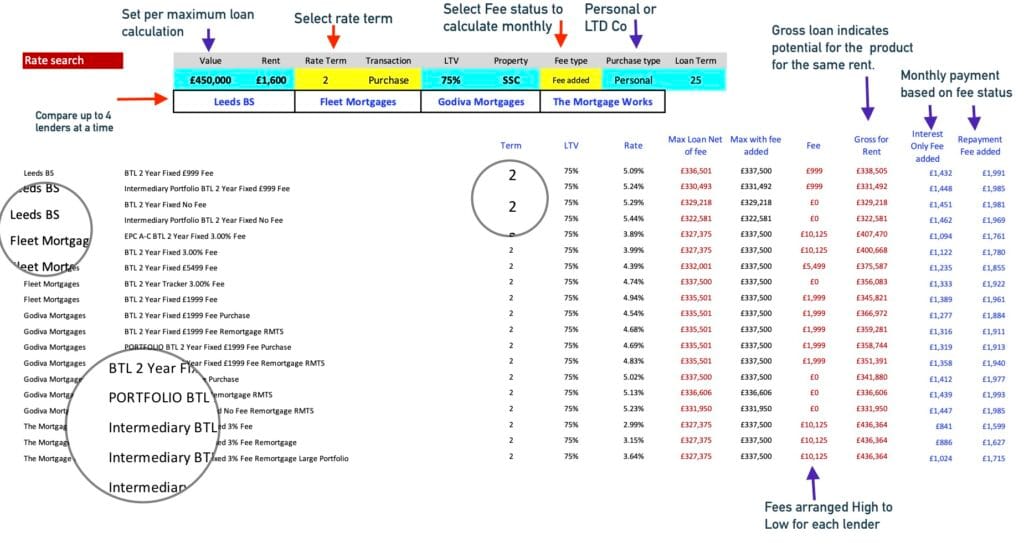This screenshot has height=557, width=1024.
Task: Click the £330,493 max loan cell
Action: pos(696,187)
